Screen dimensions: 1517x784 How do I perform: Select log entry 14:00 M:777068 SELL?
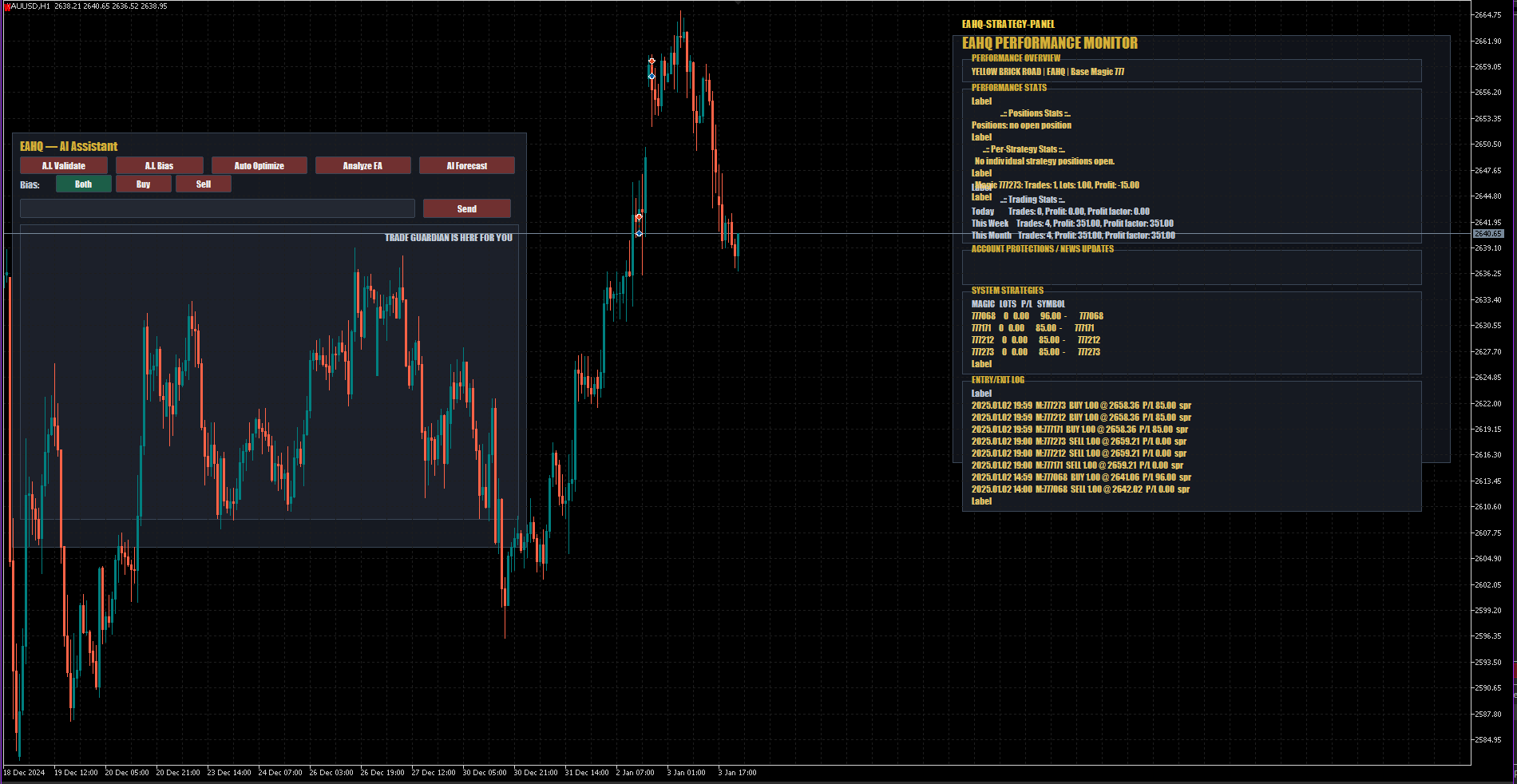click(1080, 489)
